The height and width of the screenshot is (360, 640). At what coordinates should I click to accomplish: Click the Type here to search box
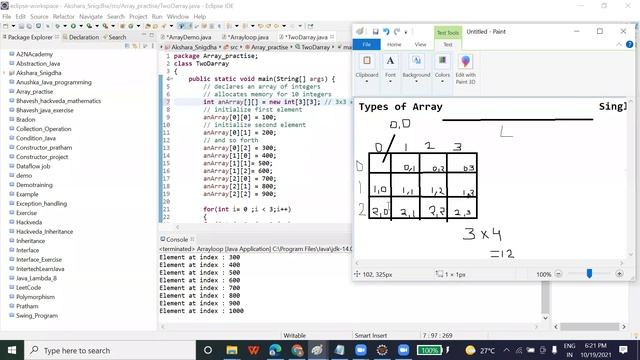[110, 350]
